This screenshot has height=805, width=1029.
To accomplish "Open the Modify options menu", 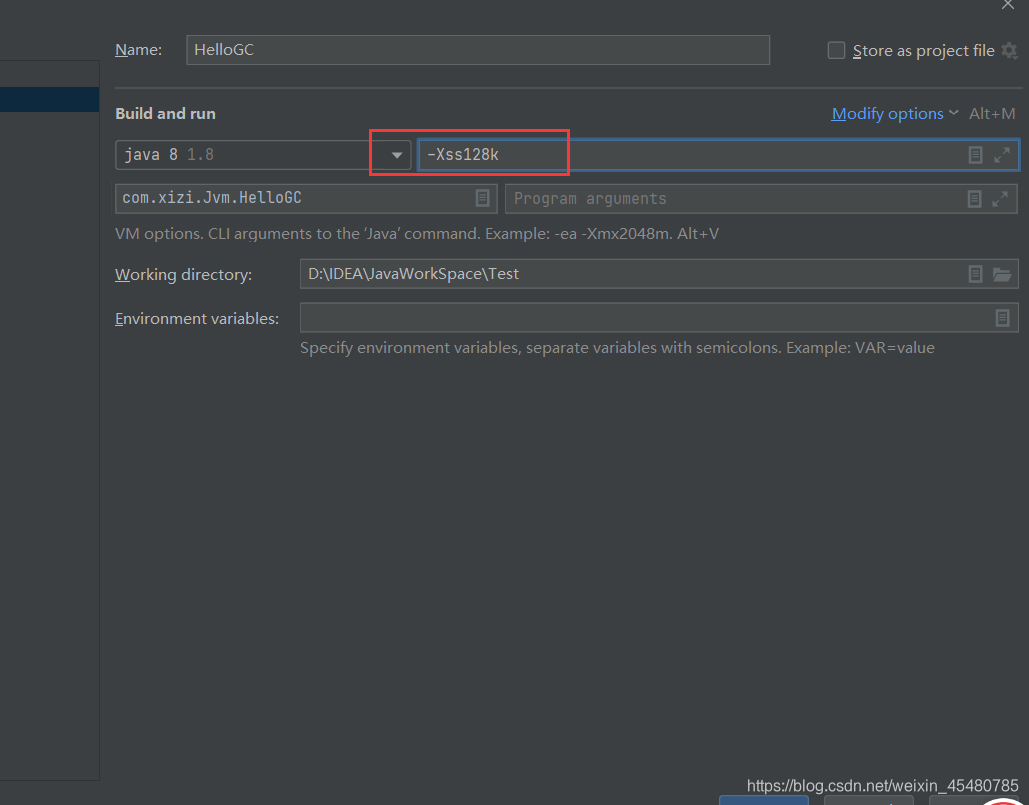I will pyautogui.click(x=894, y=114).
